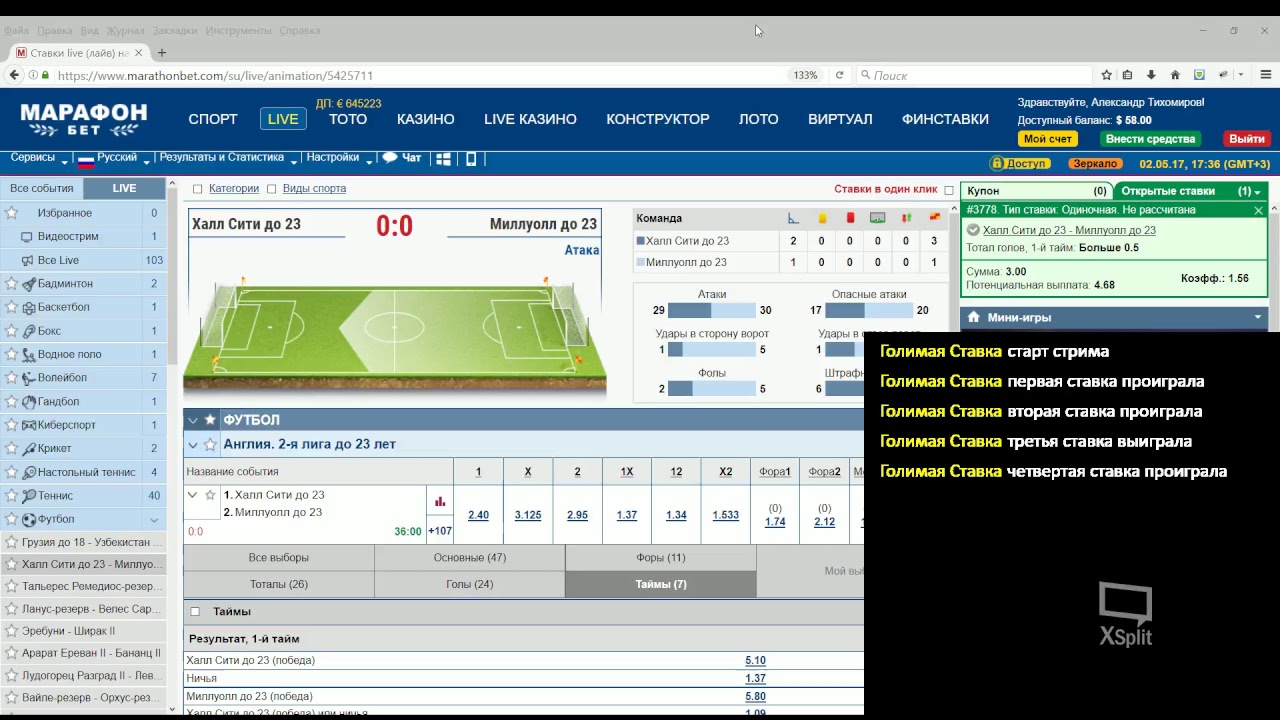Viewport: 1280px width, 720px height.
Task: Open statistics chart icon for Hull City match
Action: (x=440, y=502)
